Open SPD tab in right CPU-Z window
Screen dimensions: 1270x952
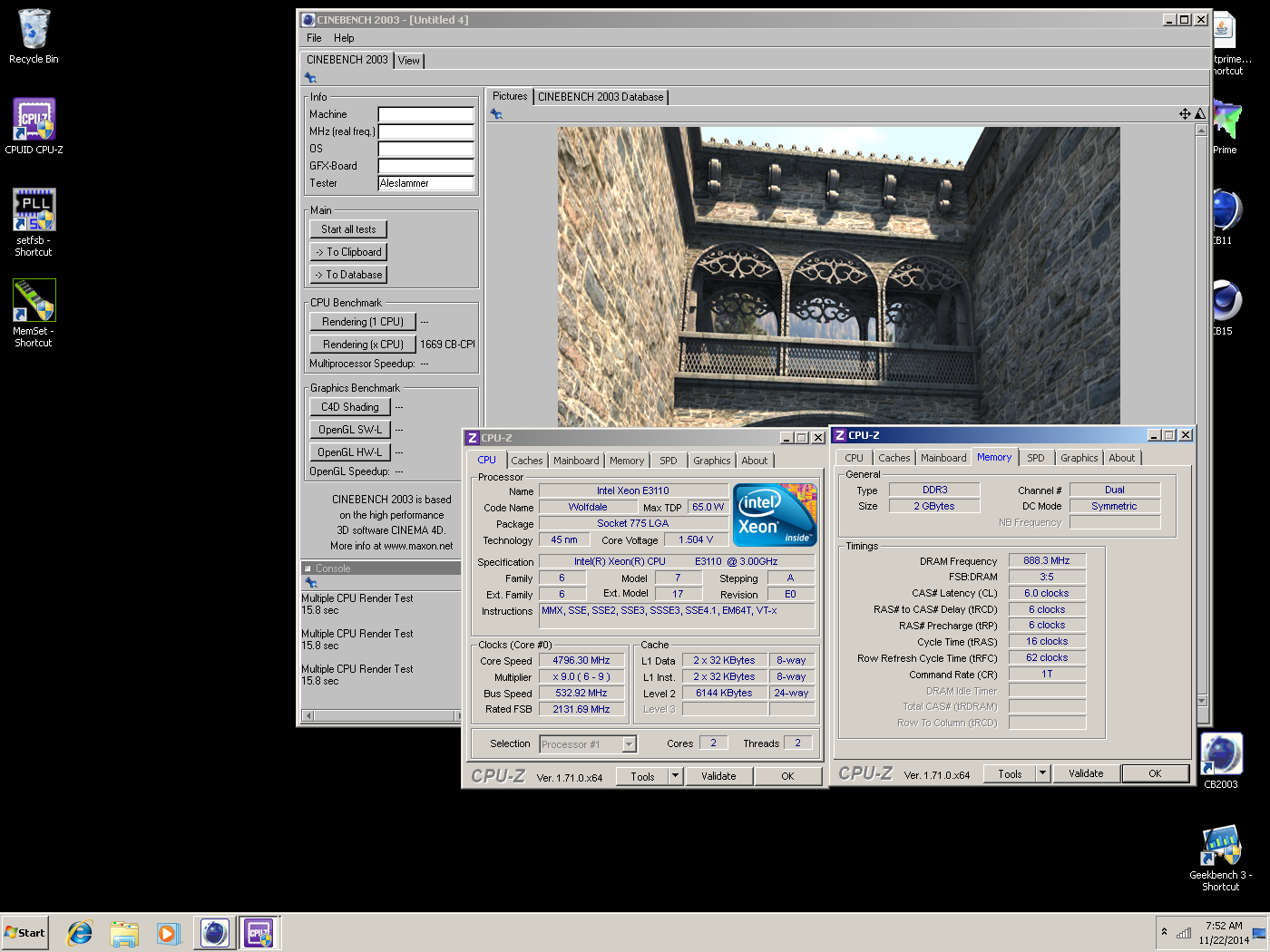coord(1036,458)
